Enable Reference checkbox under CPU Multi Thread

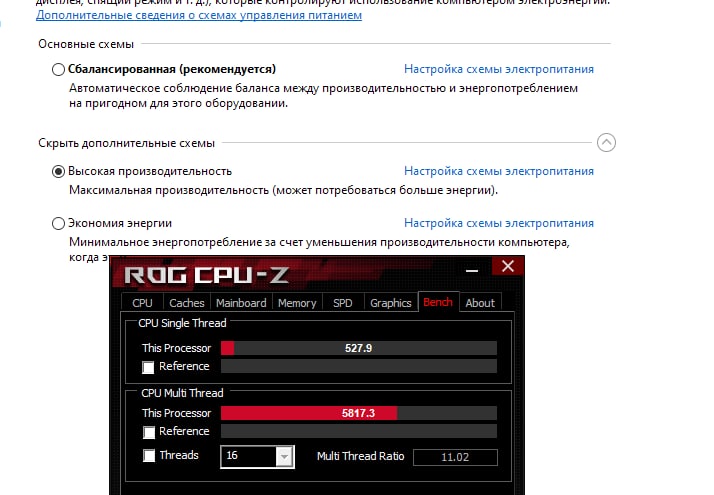coord(149,432)
